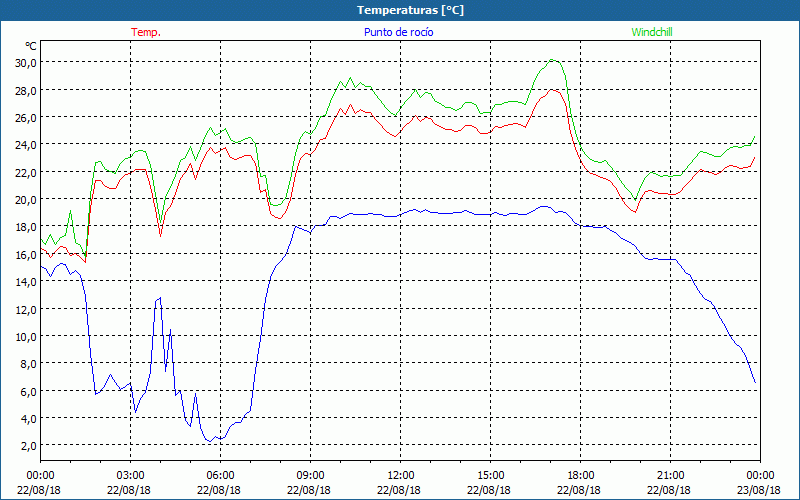Click the 4,0 y-axis value
800x500 pixels.
click(28, 418)
